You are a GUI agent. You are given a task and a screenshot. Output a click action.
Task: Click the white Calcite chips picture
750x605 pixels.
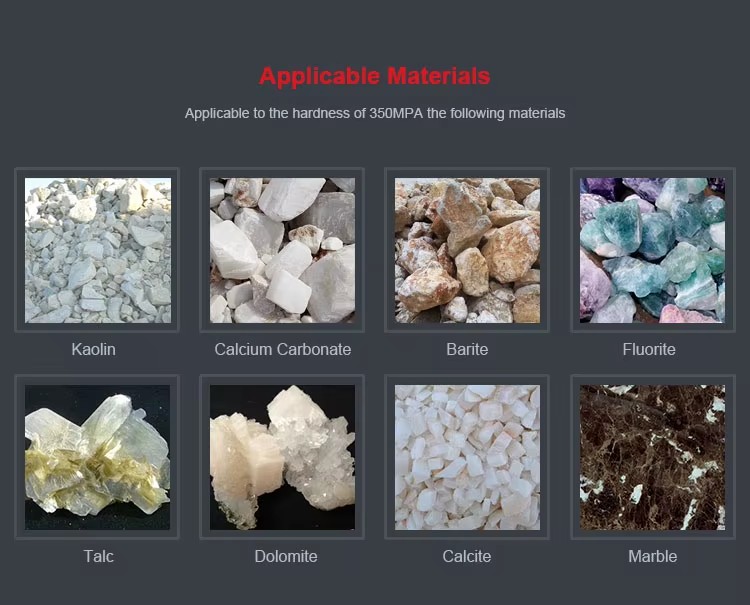[467, 457]
